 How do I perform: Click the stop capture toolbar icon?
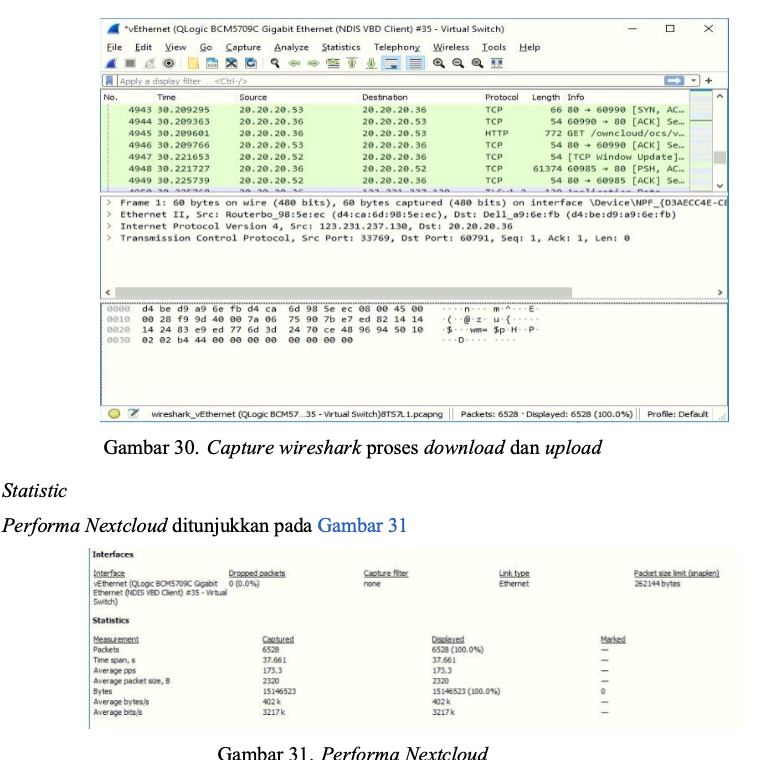[x=128, y=63]
